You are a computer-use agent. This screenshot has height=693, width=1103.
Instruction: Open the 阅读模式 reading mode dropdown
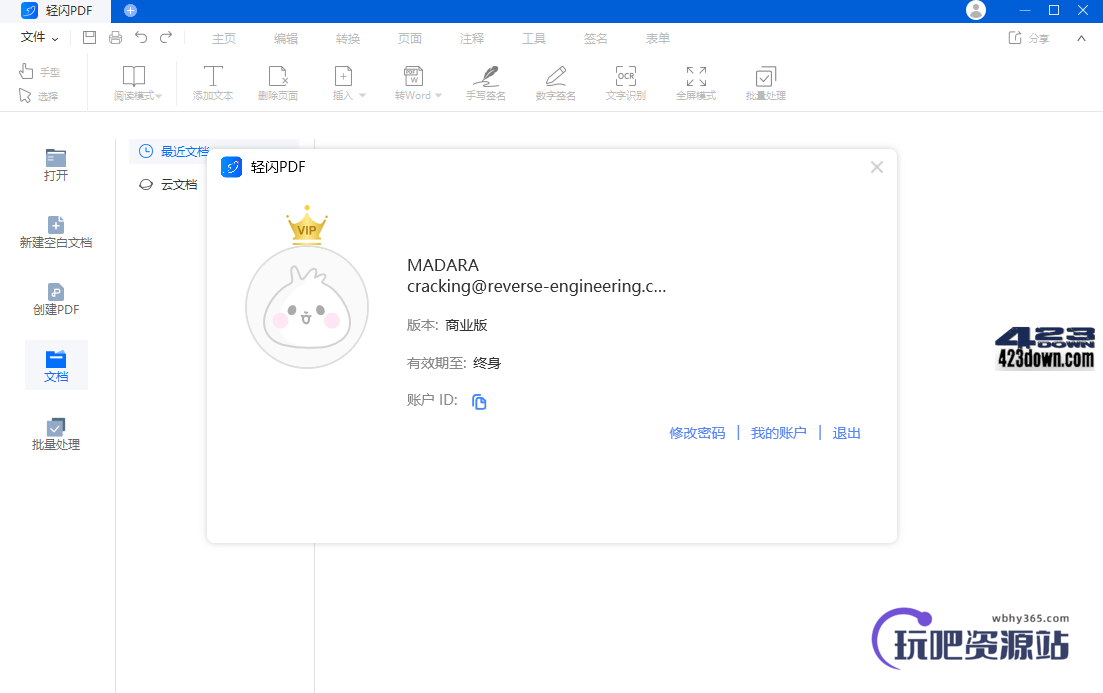point(137,83)
